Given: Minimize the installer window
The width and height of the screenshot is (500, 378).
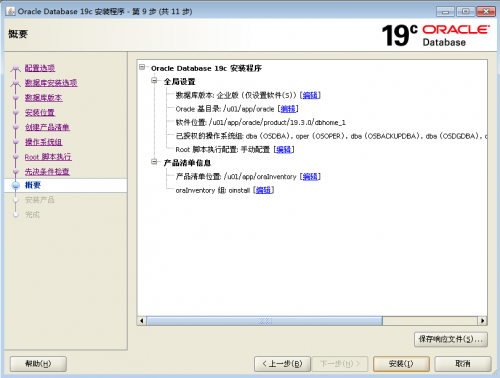Looking at the screenshot, I should click(x=445, y=12).
